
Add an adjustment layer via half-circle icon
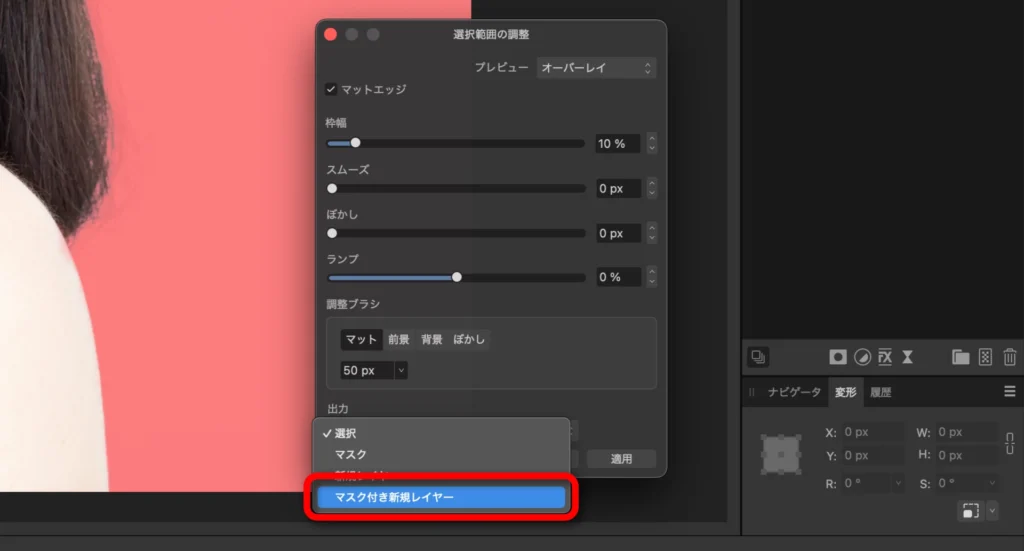pos(861,357)
